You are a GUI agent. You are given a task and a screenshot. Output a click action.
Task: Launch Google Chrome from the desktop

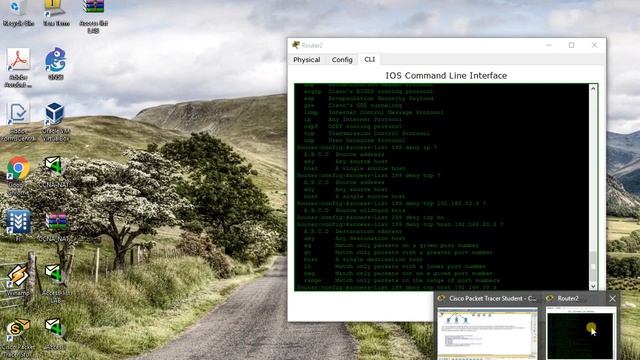pyautogui.click(x=18, y=173)
